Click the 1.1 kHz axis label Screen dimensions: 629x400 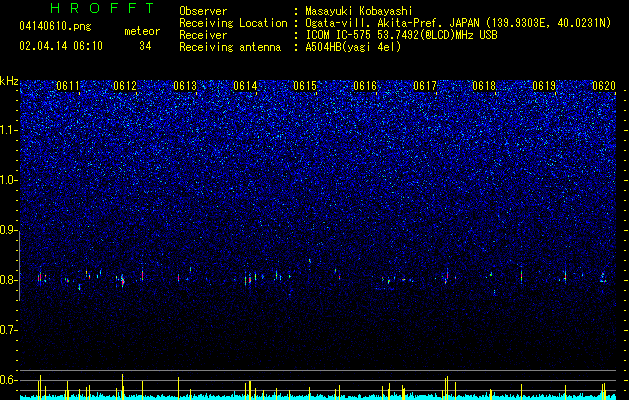(9, 130)
